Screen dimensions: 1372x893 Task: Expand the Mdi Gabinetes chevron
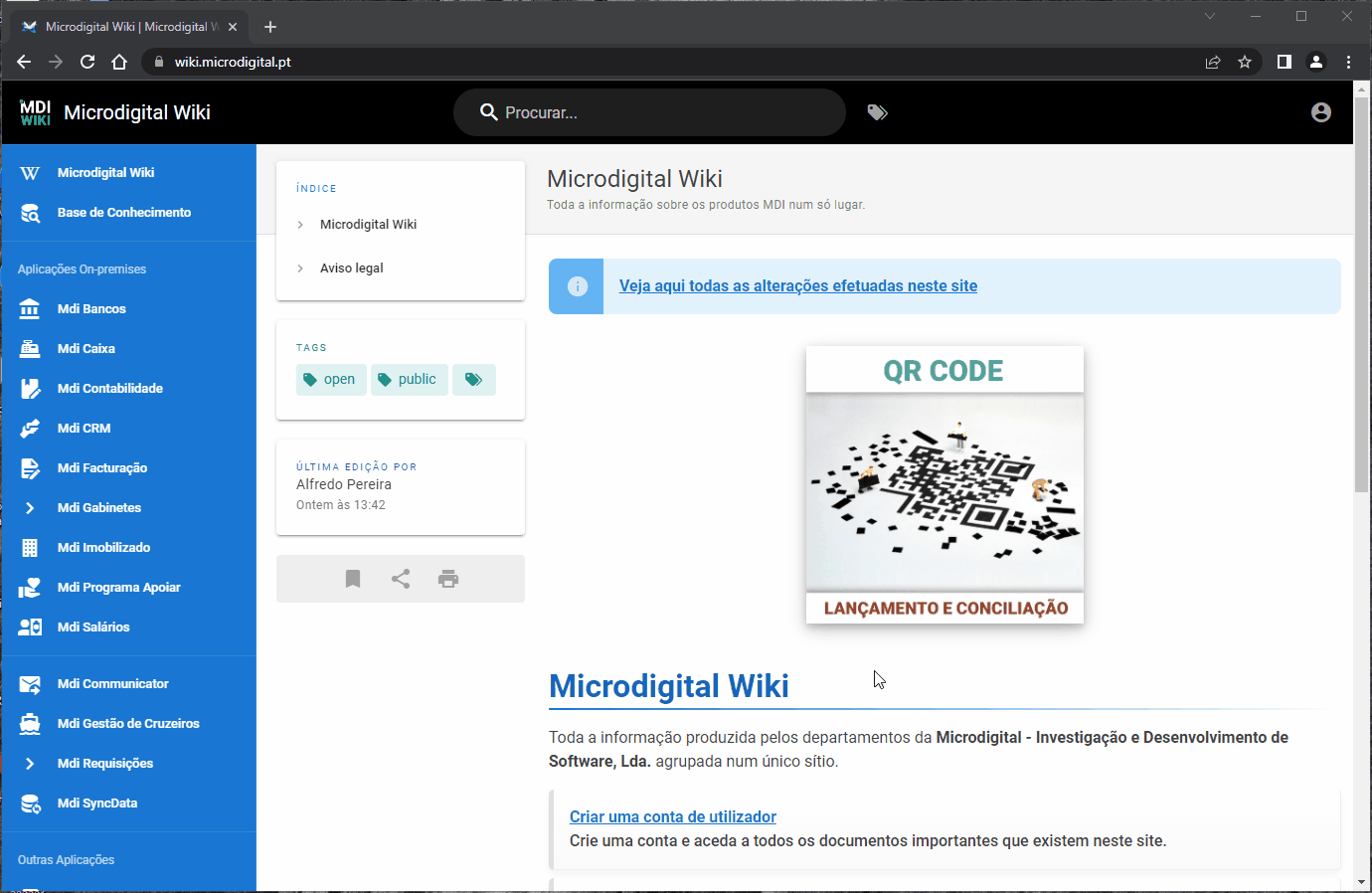click(30, 508)
